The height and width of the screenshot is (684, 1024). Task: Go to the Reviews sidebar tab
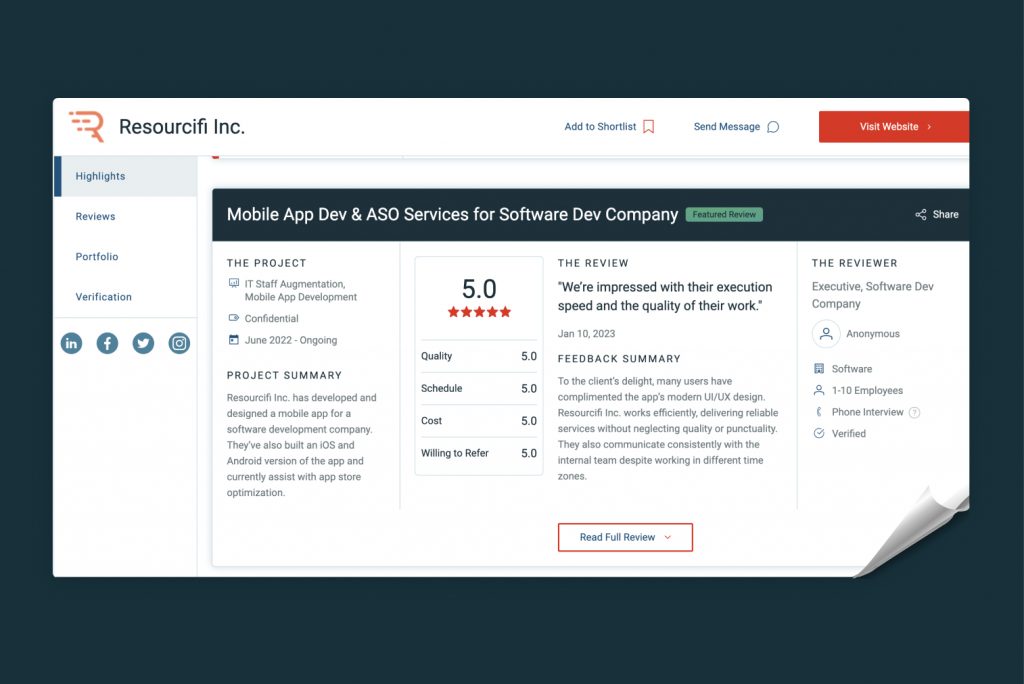tap(95, 217)
